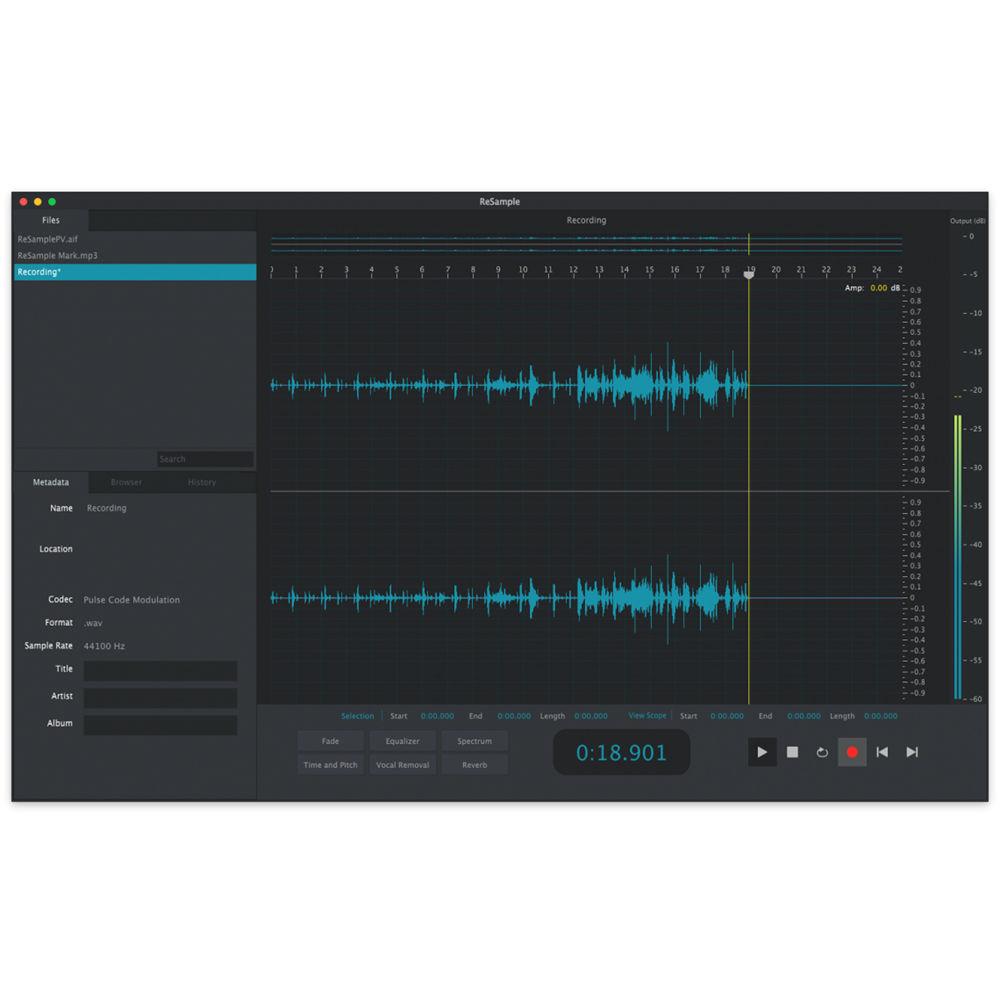This screenshot has height=1000, width=1000.
Task: Click the Time and Pitch button
Action: coord(330,765)
